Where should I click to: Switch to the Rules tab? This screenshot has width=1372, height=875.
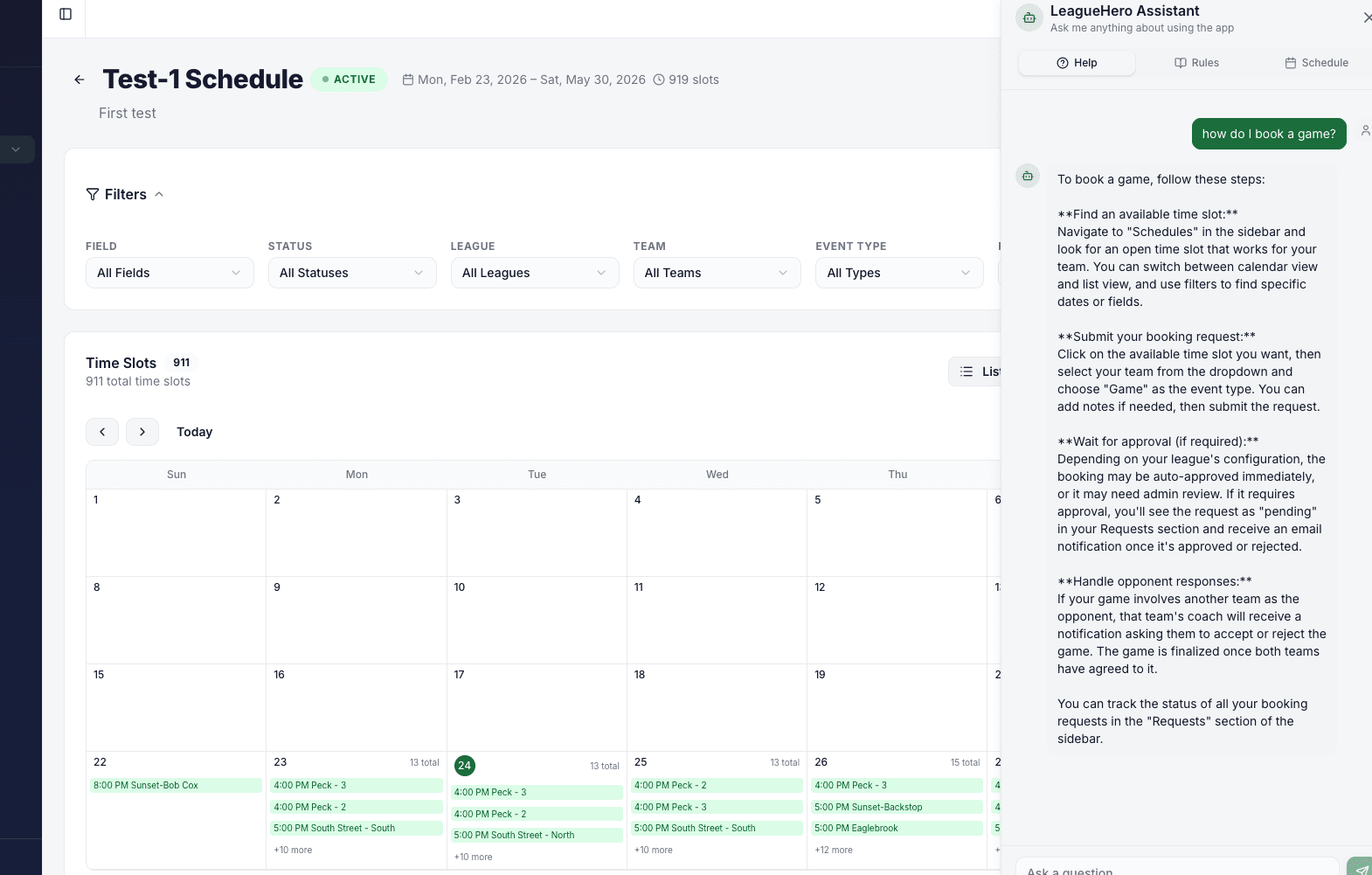(1196, 63)
